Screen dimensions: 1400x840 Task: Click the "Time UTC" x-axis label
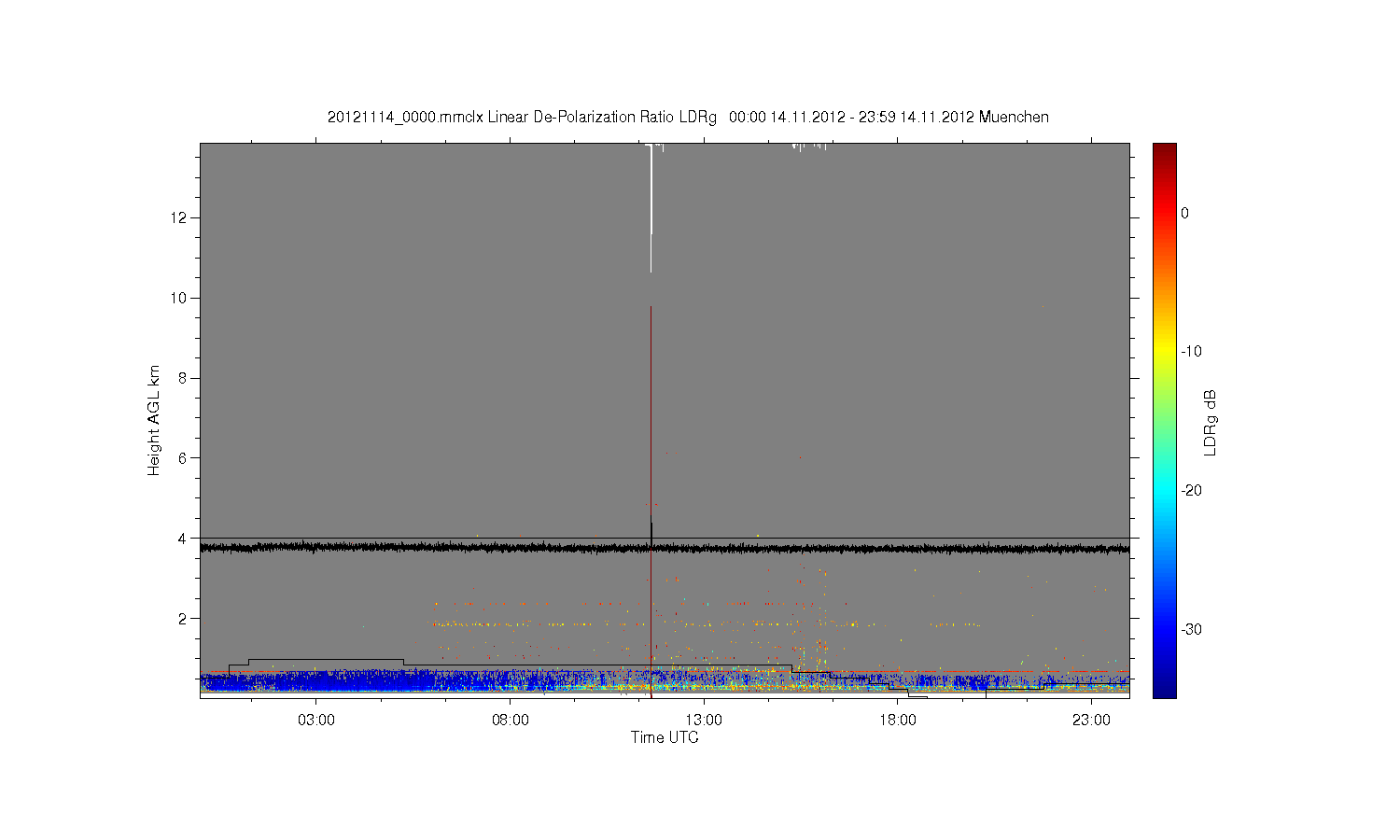[665, 737]
